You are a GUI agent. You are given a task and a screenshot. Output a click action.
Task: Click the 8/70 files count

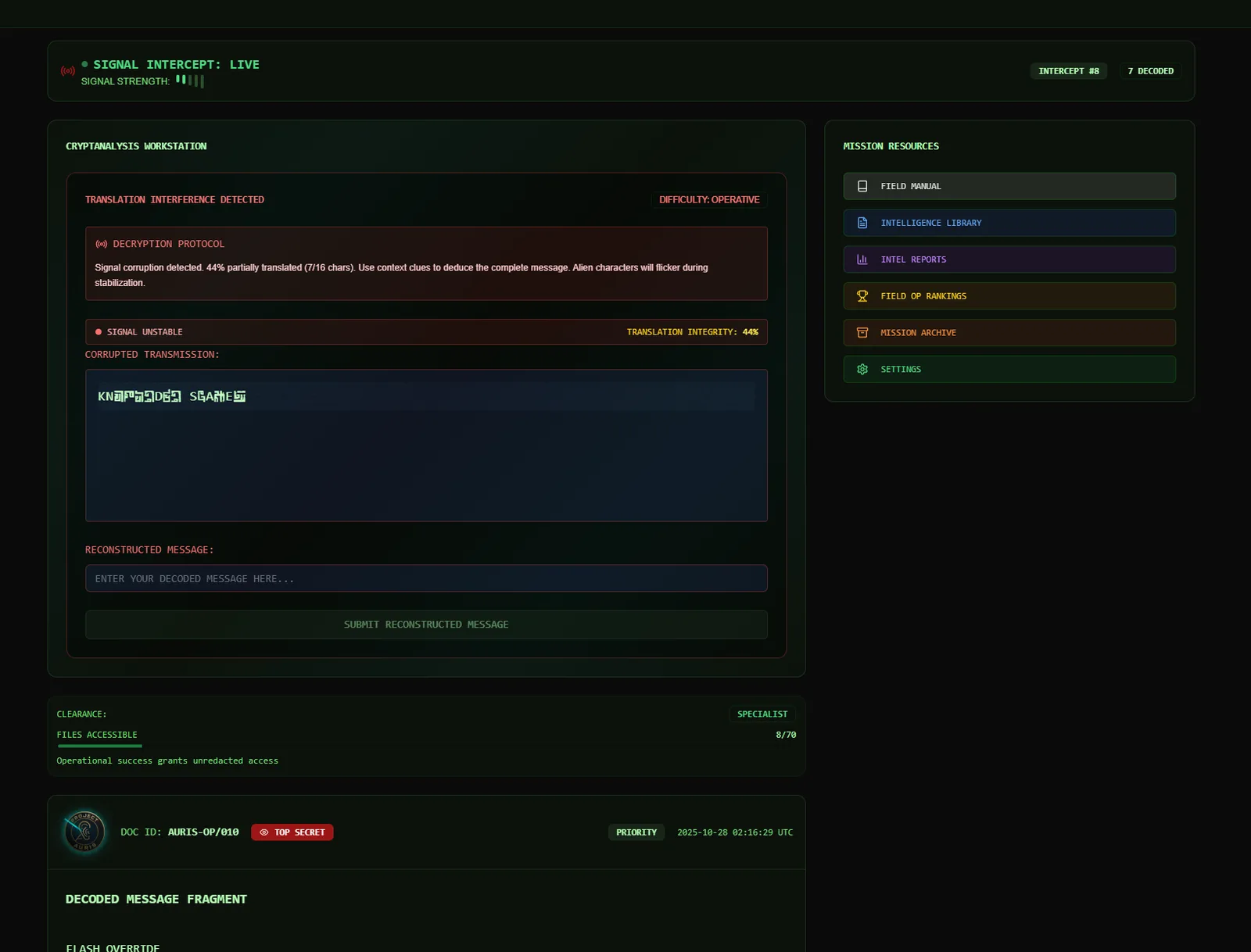[x=786, y=735]
